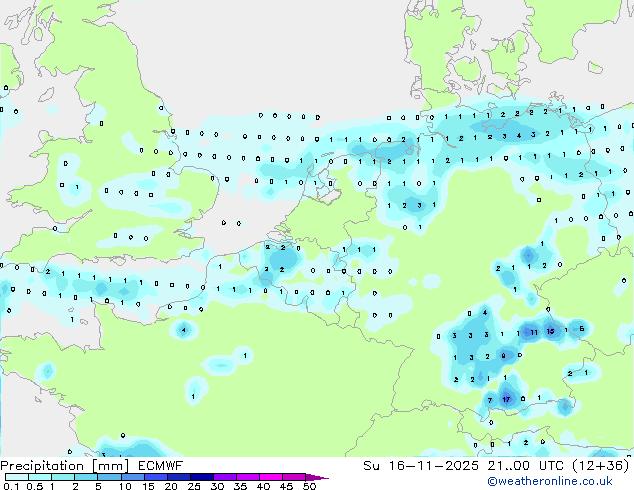Click legend label '20'
The image size is (634, 490).
(171, 486)
